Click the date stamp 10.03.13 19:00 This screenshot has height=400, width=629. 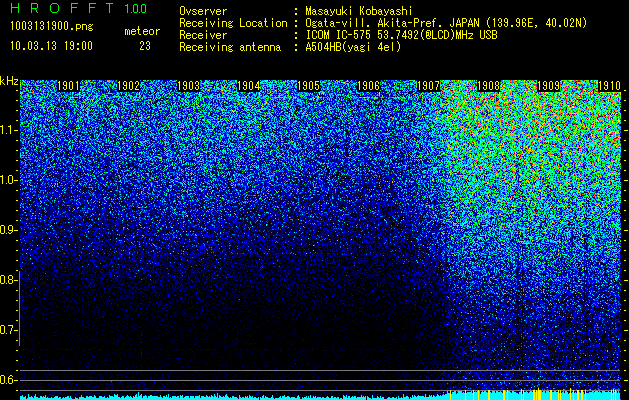(51, 46)
